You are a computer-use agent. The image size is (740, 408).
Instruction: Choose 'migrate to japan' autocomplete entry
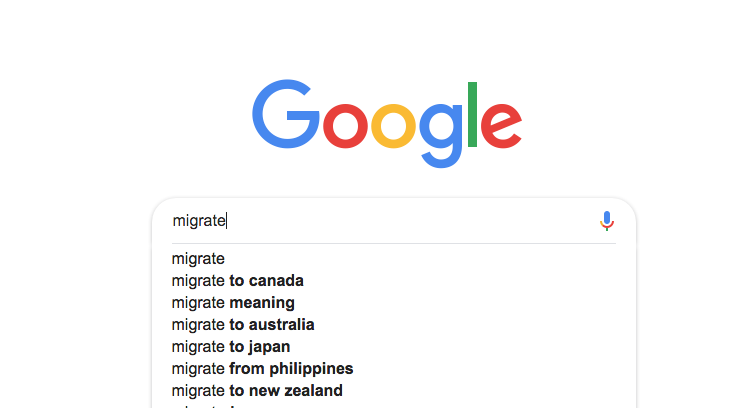tap(231, 346)
